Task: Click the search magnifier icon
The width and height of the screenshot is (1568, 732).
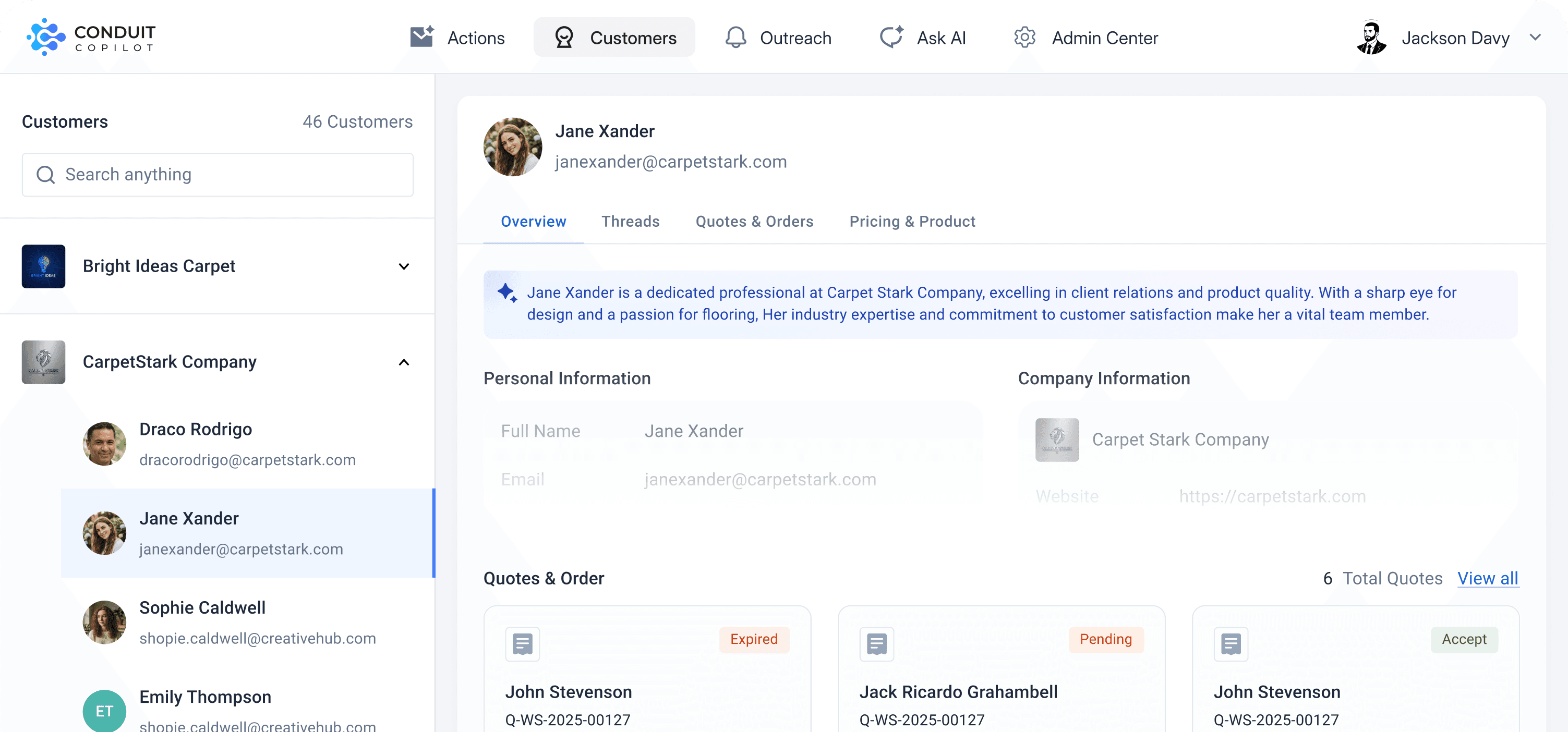Action: (46, 175)
